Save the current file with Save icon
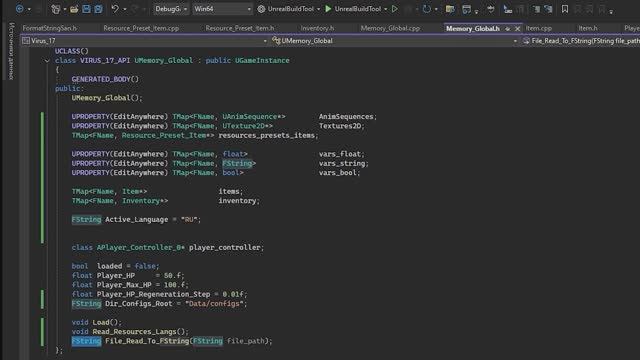Image resolution: width=640 pixels, height=360 pixels. [86, 9]
